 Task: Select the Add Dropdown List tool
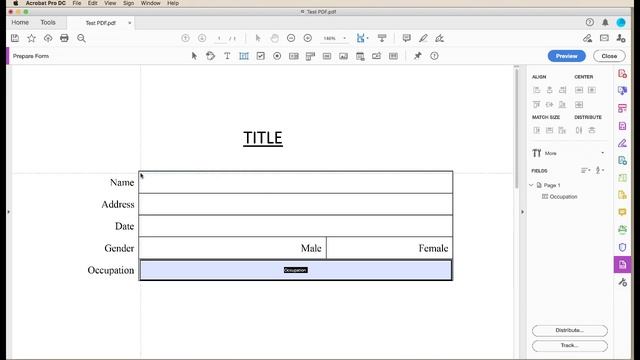tap(310, 56)
